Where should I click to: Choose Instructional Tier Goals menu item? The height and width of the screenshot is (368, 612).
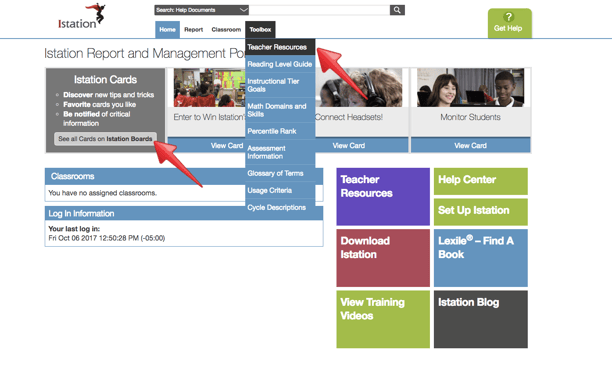[280, 85]
